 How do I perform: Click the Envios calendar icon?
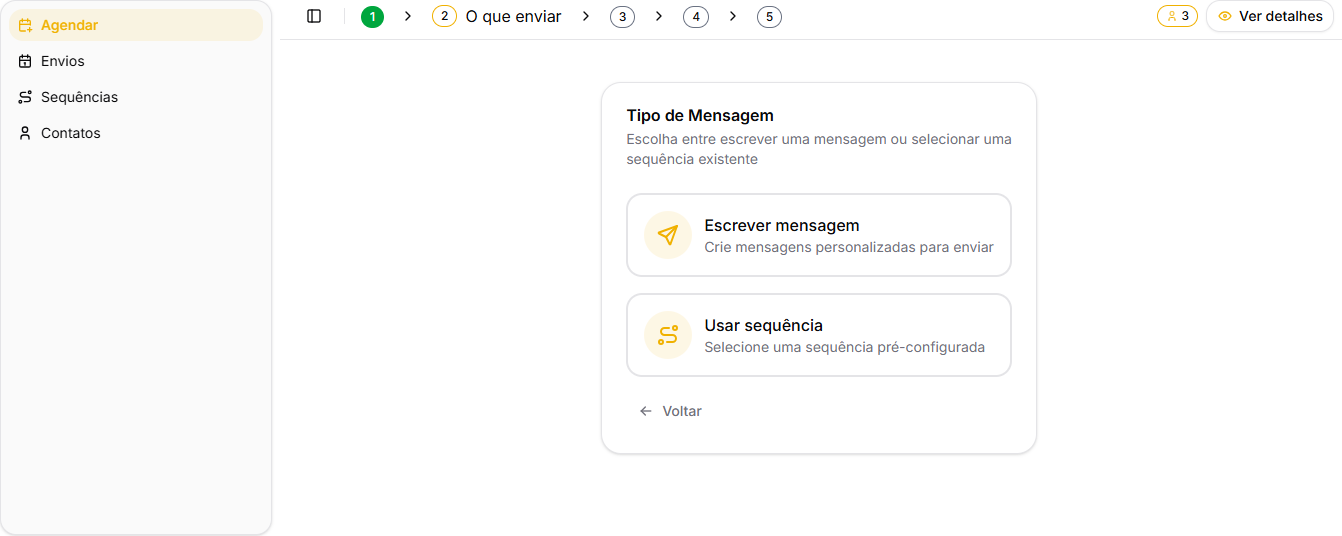tap(25, 61)
